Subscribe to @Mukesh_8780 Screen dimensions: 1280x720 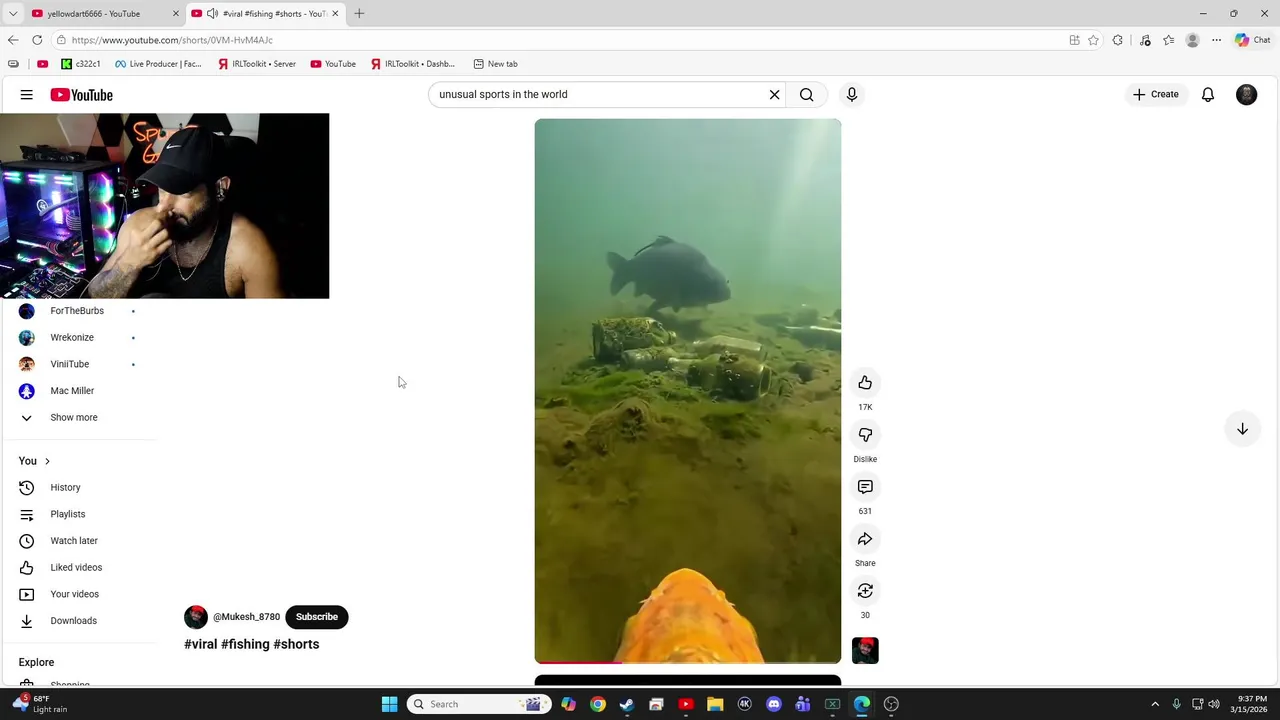pyautogui.click(x=317, y=617)
